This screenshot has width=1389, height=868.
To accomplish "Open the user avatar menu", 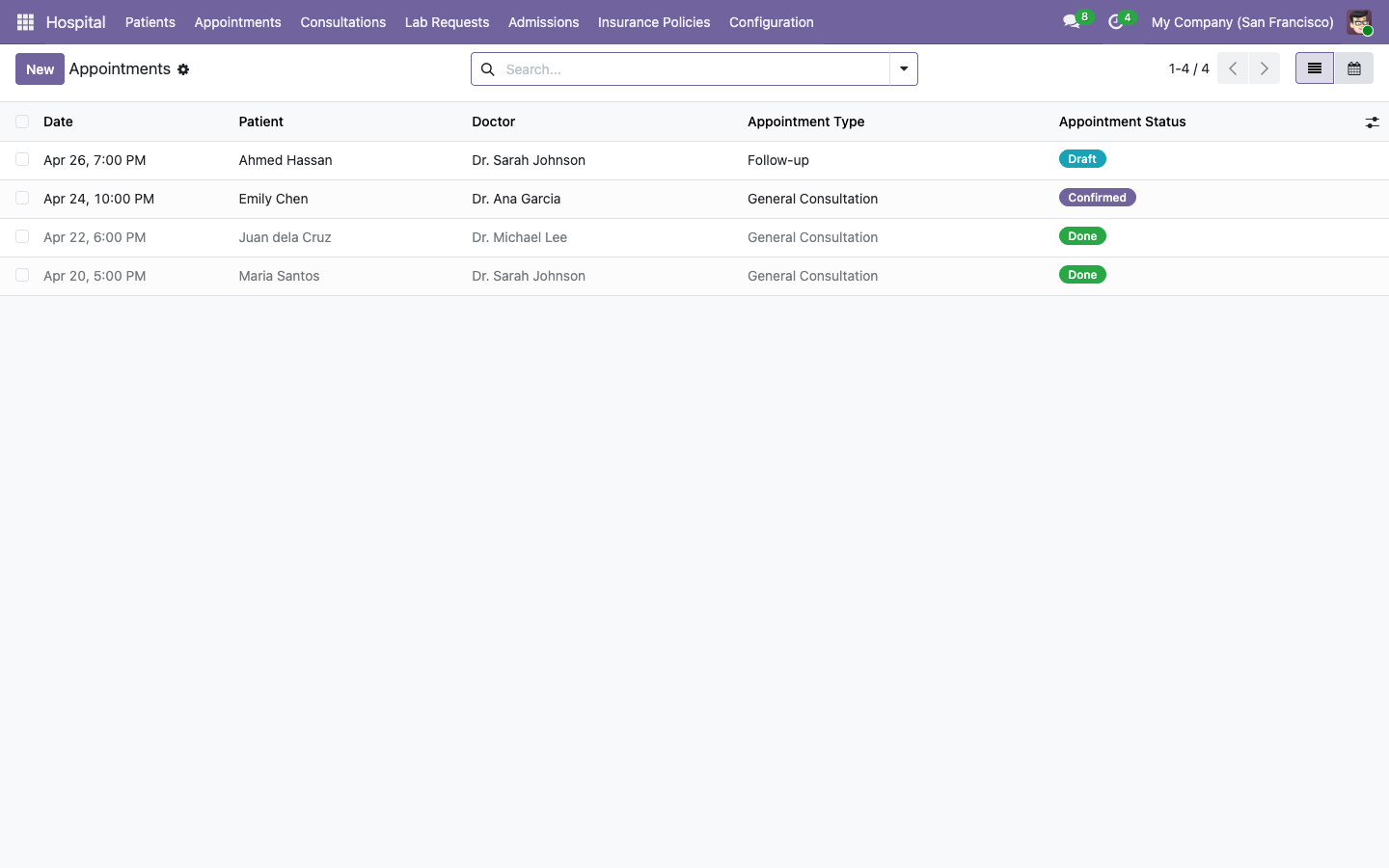I will tap(1359, 21).
